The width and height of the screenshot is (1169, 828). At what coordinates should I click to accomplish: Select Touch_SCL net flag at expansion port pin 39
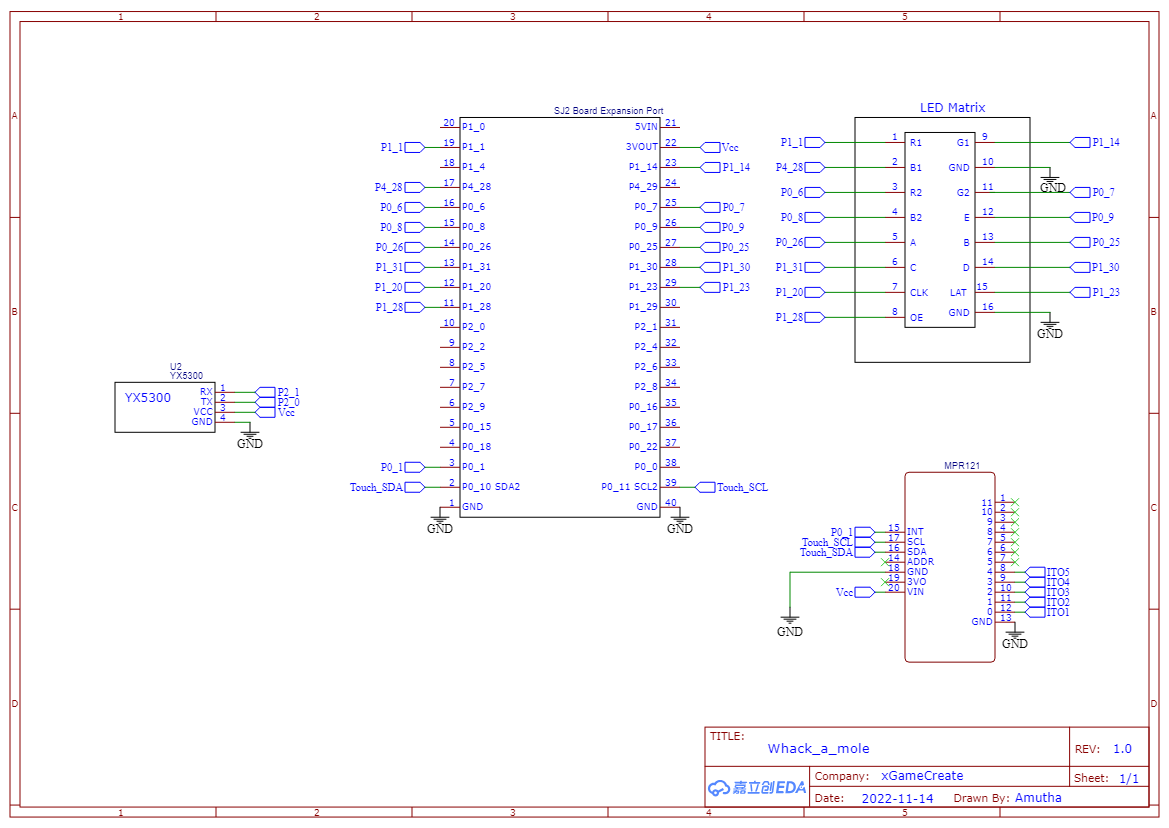point(731,487)
